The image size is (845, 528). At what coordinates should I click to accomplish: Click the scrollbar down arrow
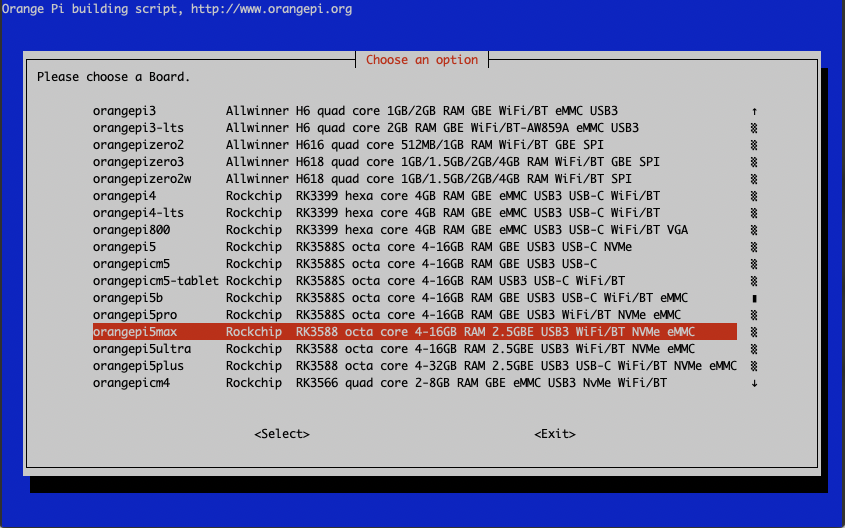coord(754,383)
